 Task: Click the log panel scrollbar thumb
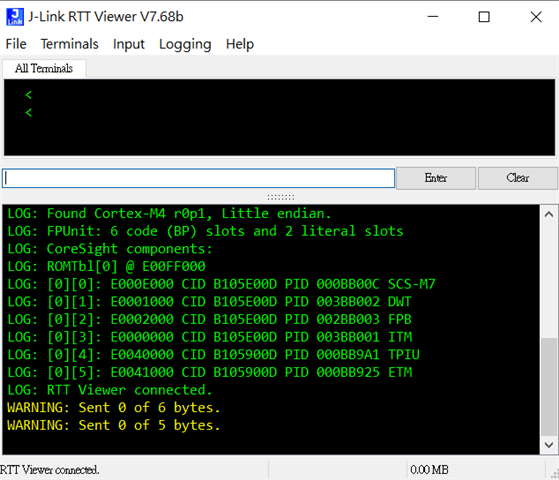[549, 387]
